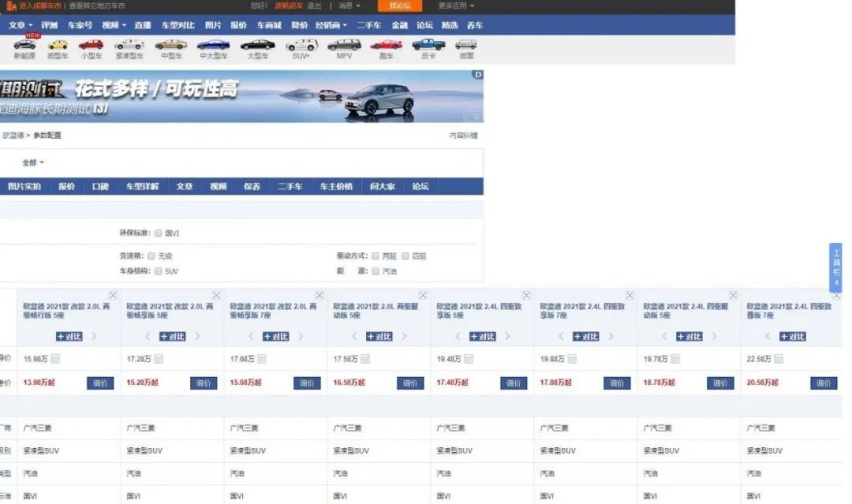This screenshot has height=504, width=852.
Task: Add 2.0L 两驱畅行版 5座 to 对比
Action: point(69,337)
